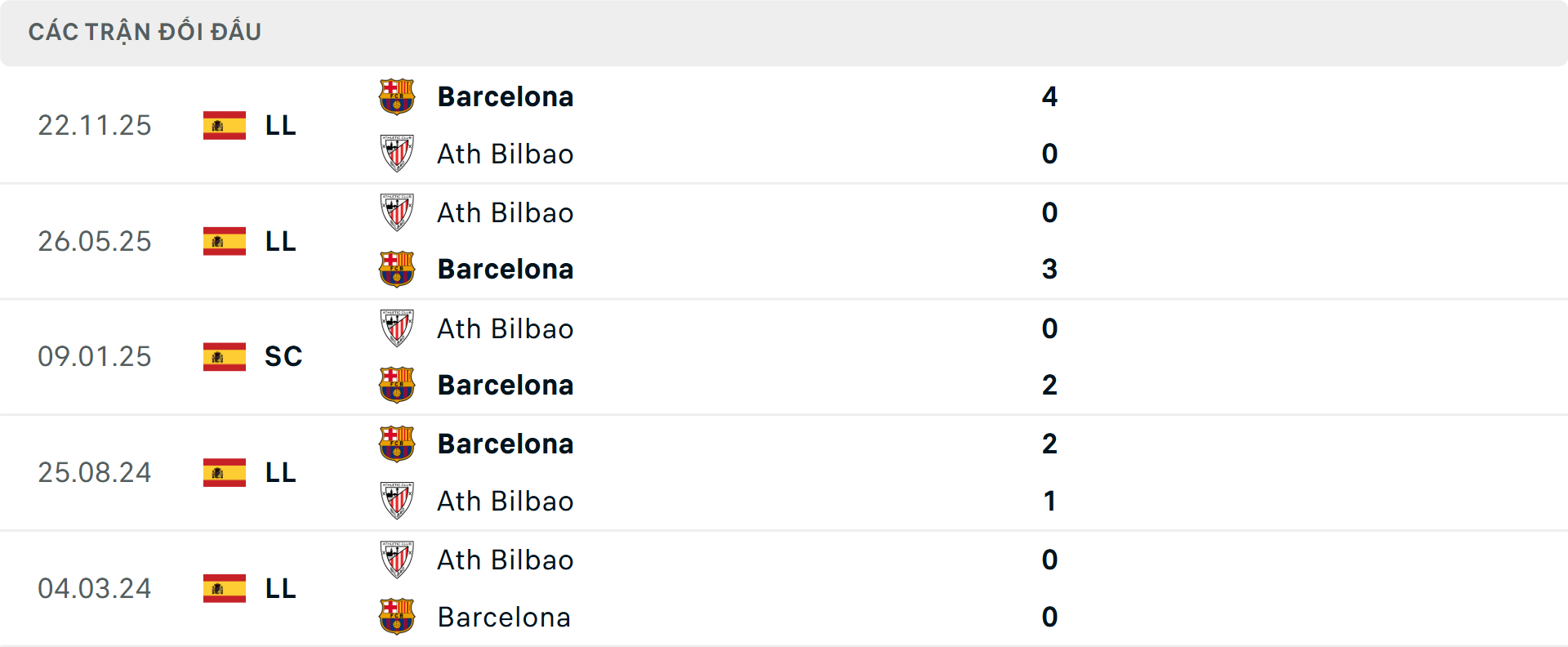Click the Ath Bilbao badge in the 26.05.25 row
Image resolution: width=1568 pixels, height=647 pixels.
(398, 212)
